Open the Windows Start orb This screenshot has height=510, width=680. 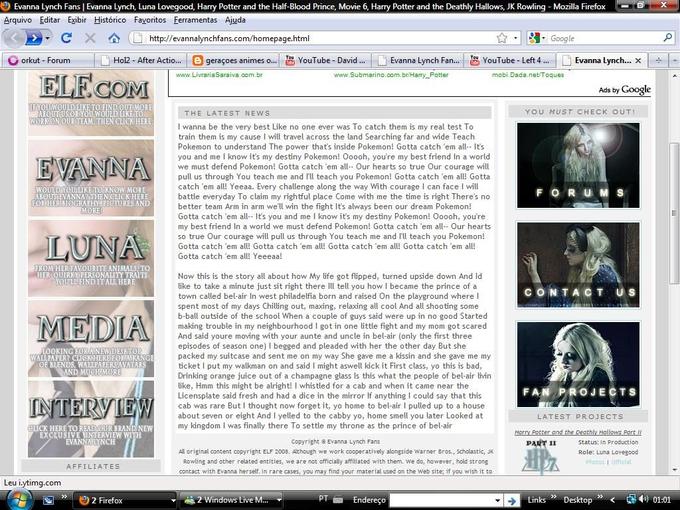19,500
